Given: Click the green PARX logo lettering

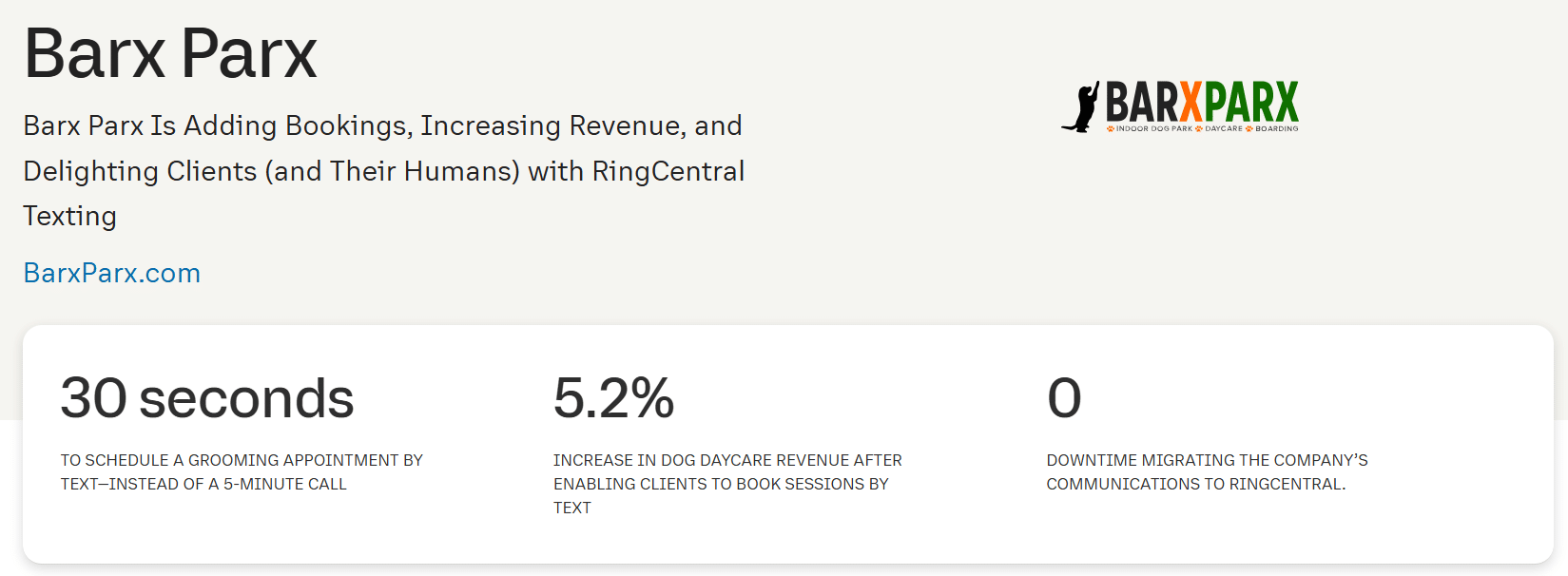Looking at the screenshot, I should click(x=1251, y=102).
